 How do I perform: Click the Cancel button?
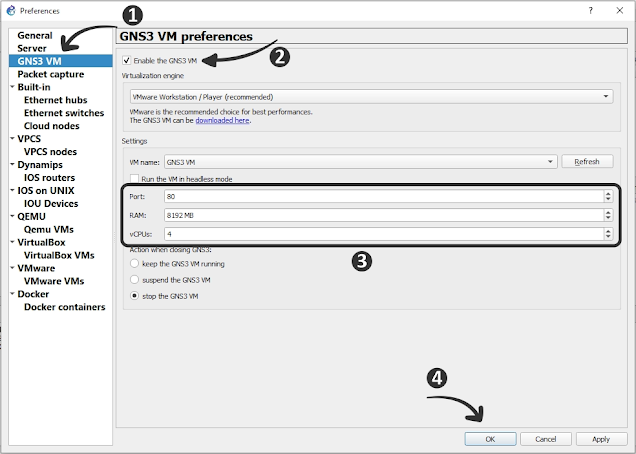546,439
